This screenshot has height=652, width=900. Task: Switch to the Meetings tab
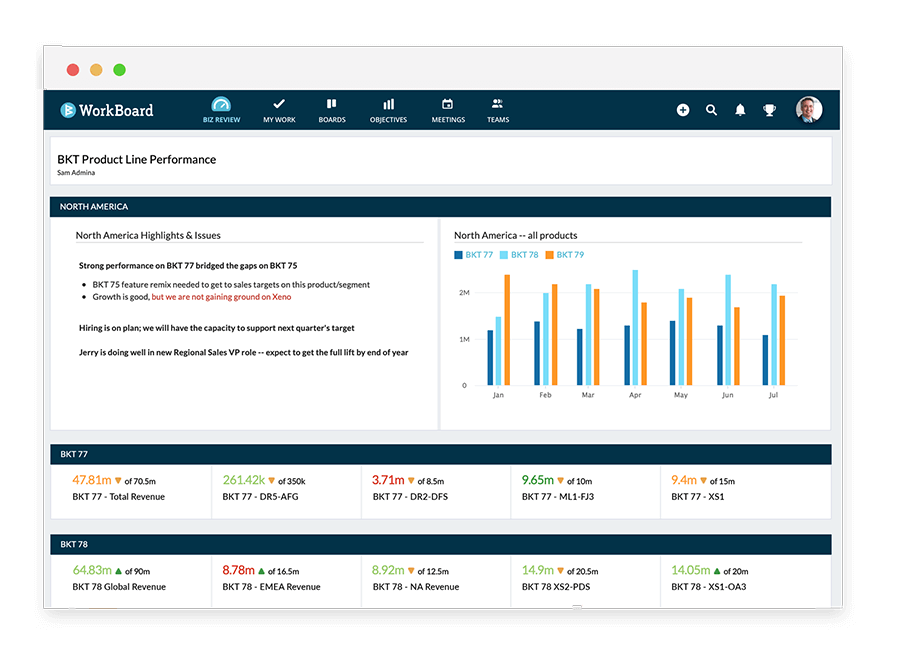point(447,104)
